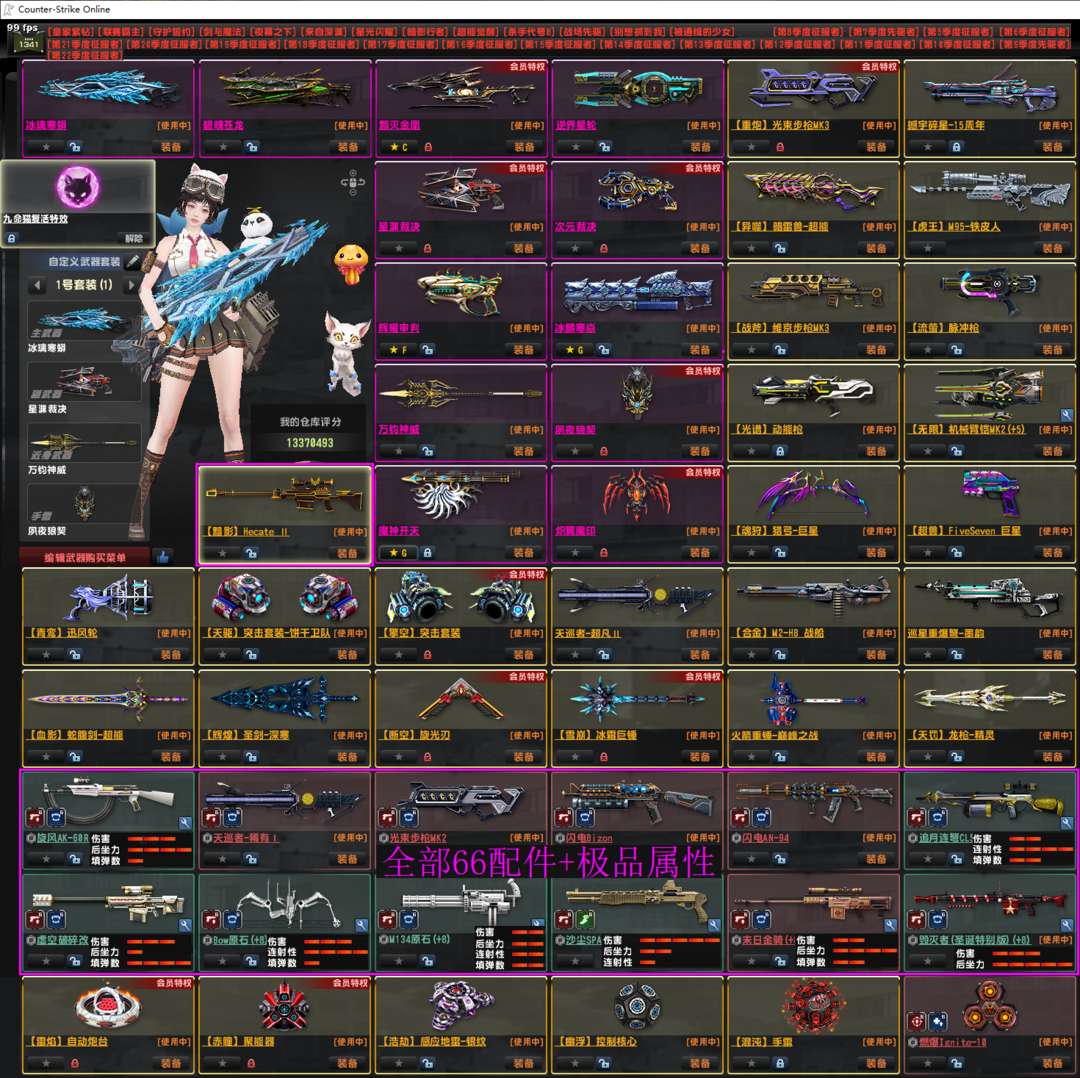
Task: Click the unlock icon on 【Hecate II】 card
Action: (x=251, y=553)
